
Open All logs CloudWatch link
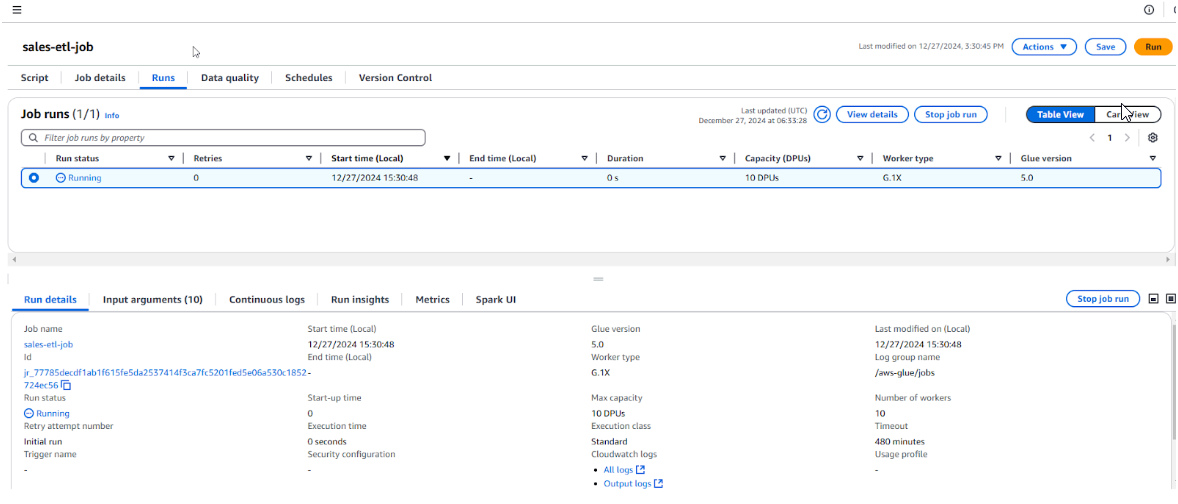[619, 470]
